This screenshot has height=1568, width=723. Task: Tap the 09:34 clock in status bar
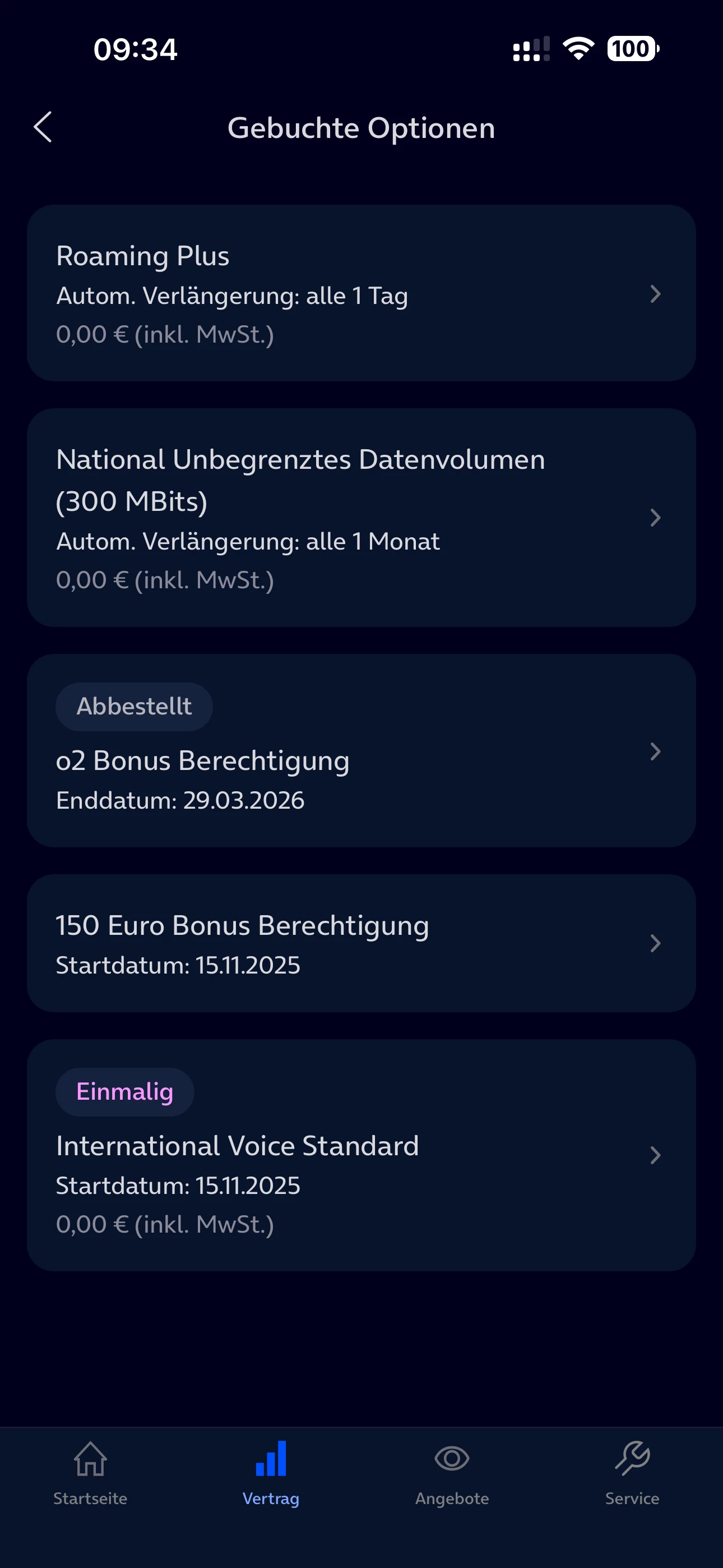(135, 49)
